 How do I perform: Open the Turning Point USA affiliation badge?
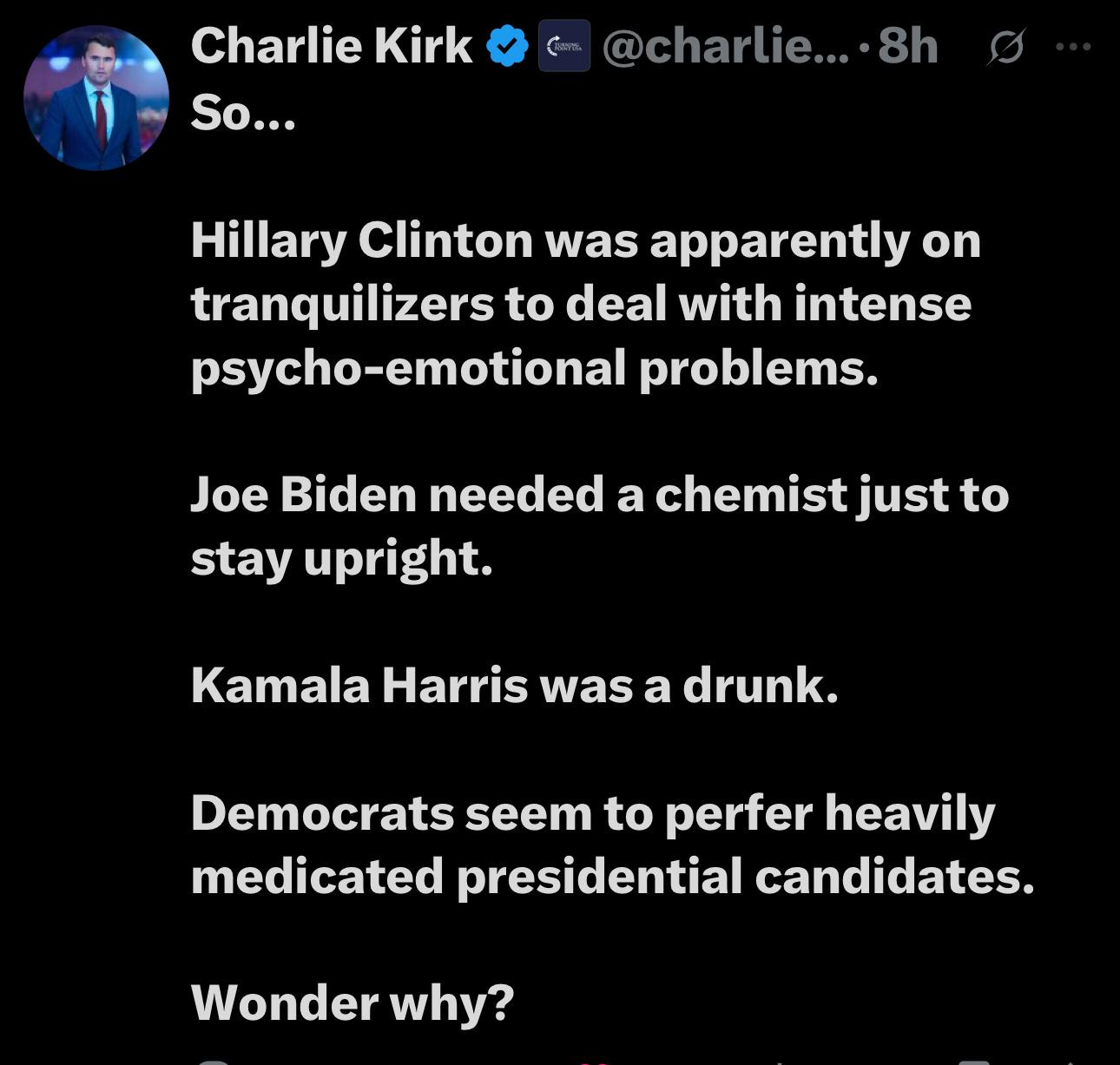coord(564,46)
